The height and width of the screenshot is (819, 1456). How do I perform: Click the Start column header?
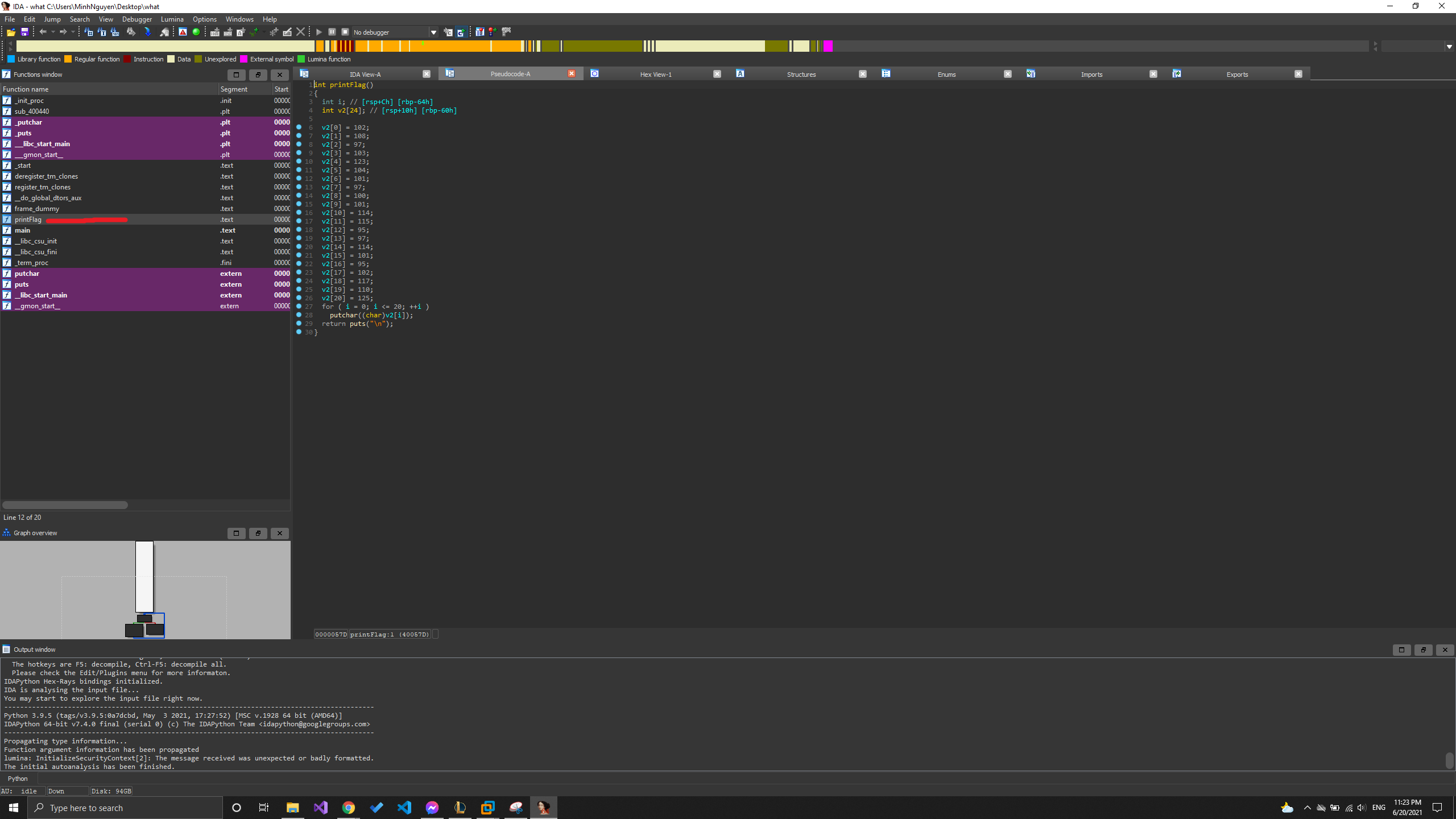point(282,89)
